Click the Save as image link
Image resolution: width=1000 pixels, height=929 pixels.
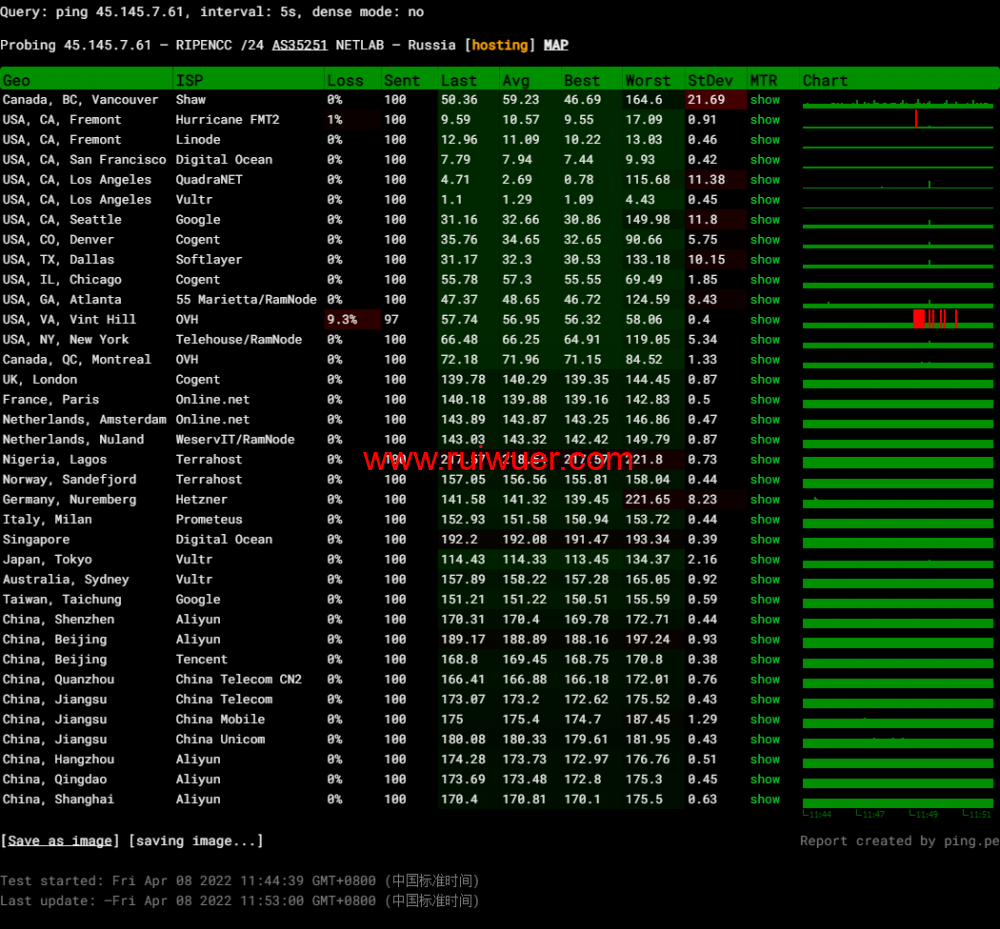click(60, 841)
